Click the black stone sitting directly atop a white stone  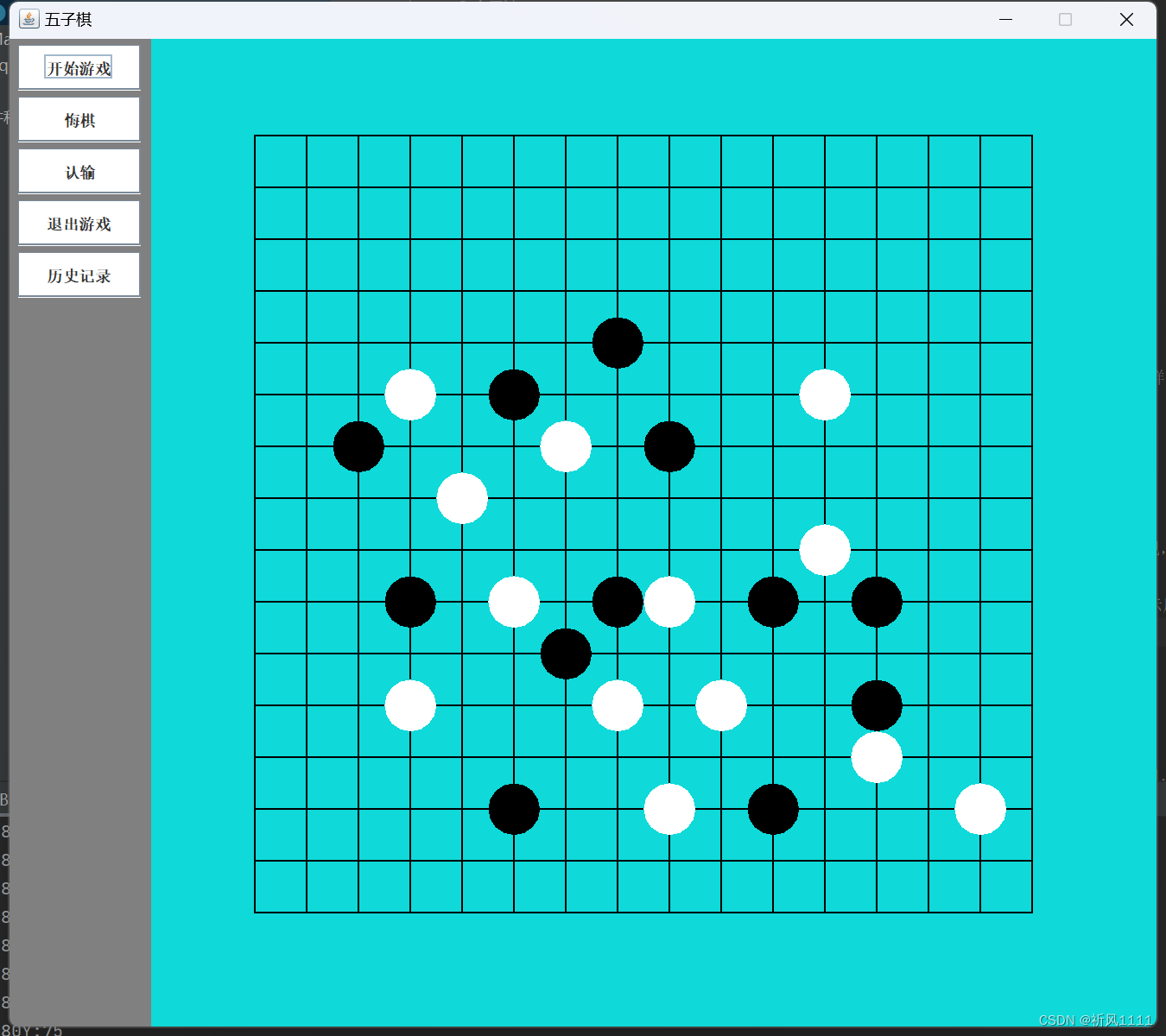pyautogui.click(x=877, y=705)
